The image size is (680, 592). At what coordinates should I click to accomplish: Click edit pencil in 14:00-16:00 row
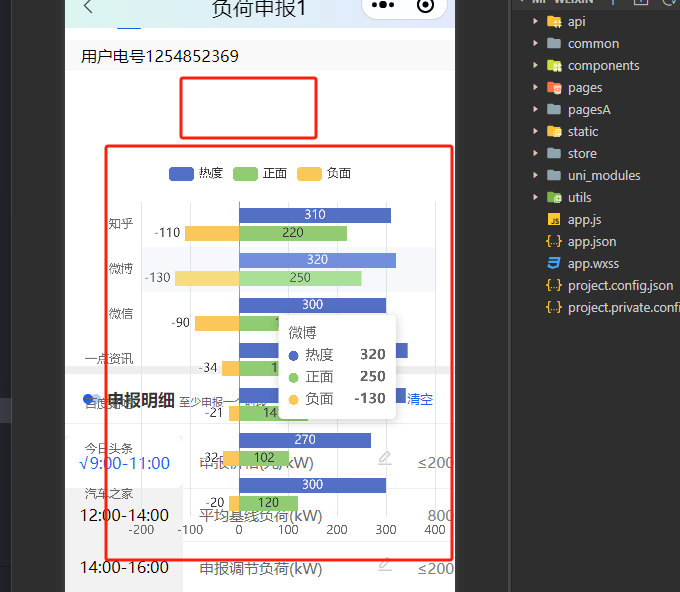(385, 564)
